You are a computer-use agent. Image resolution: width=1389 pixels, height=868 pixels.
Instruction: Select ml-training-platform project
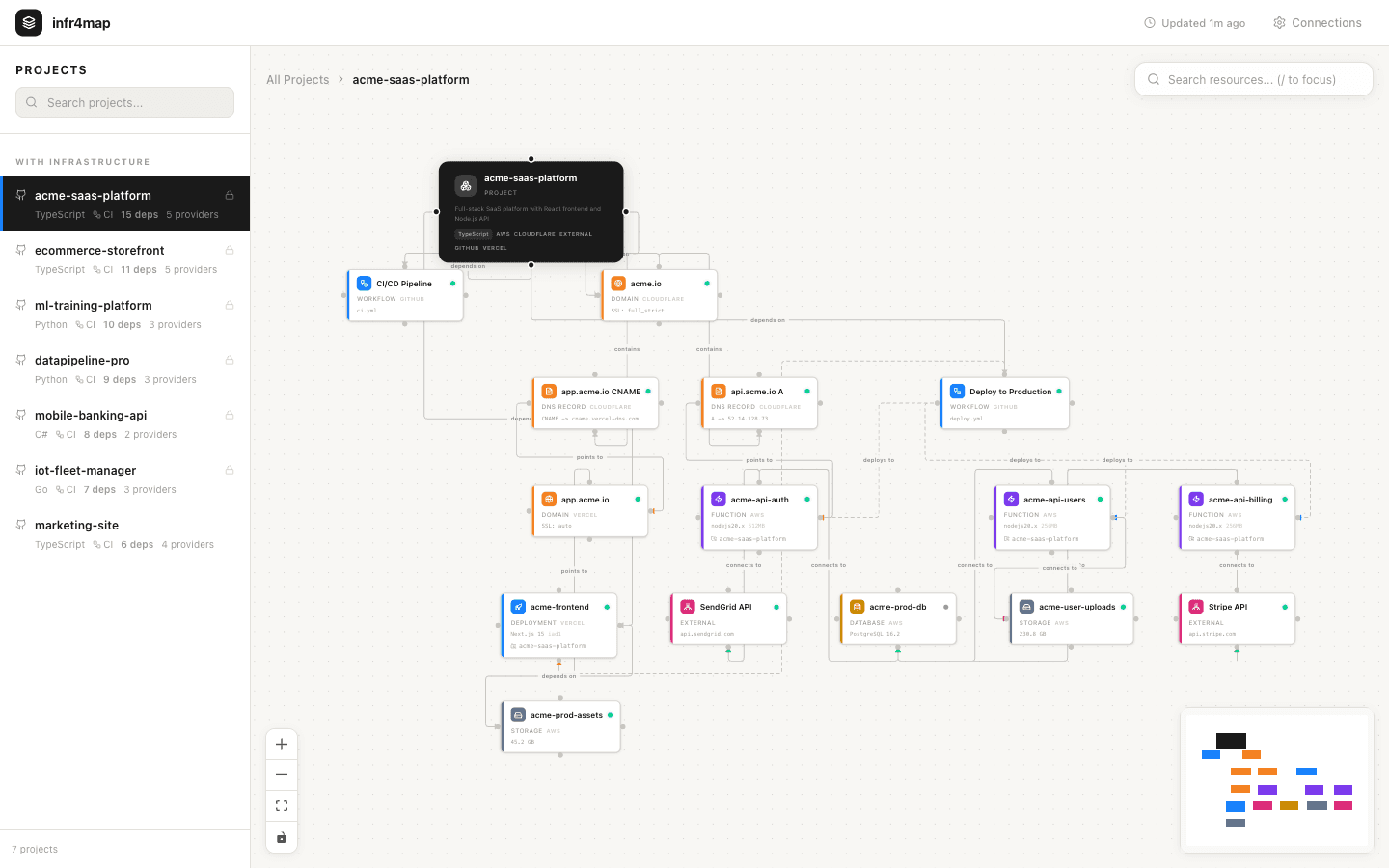coord(125,314)
